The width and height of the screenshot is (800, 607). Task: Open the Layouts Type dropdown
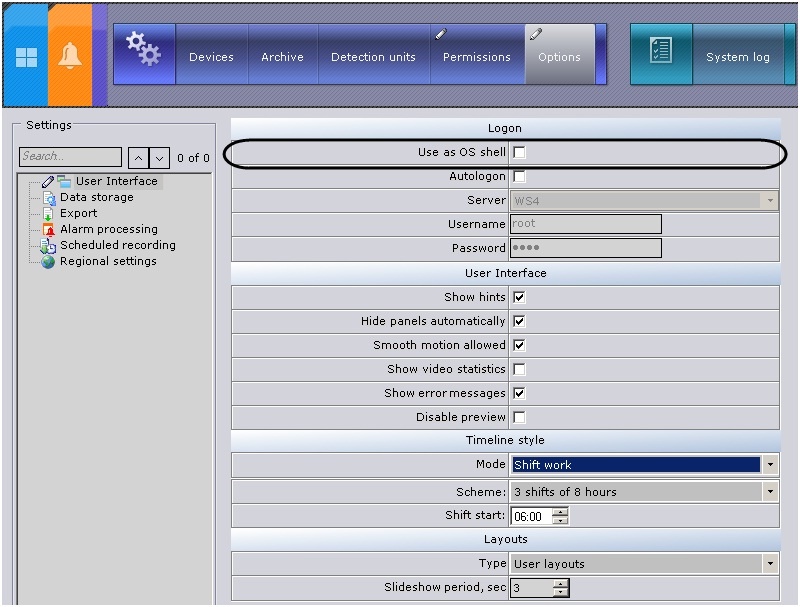coord(770,564)
